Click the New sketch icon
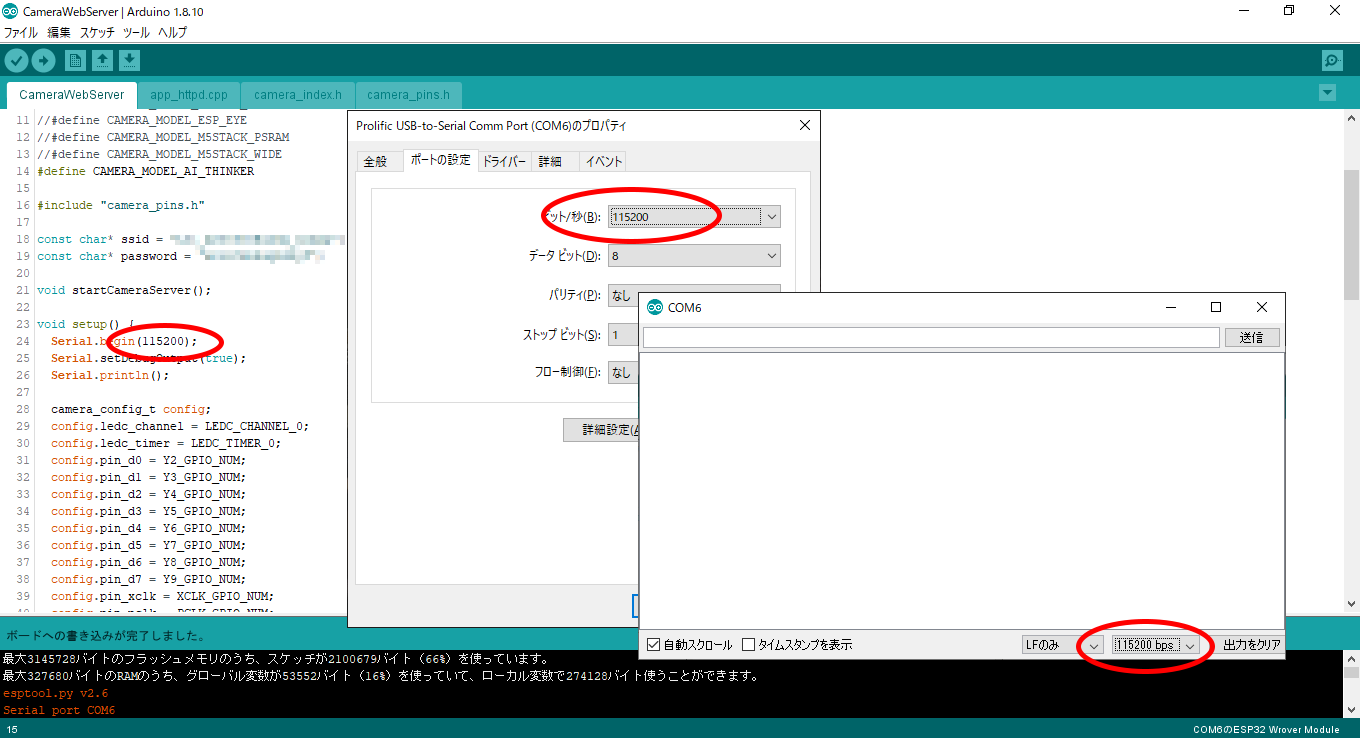Screen dimensions: 1360x738 point(75,61)
